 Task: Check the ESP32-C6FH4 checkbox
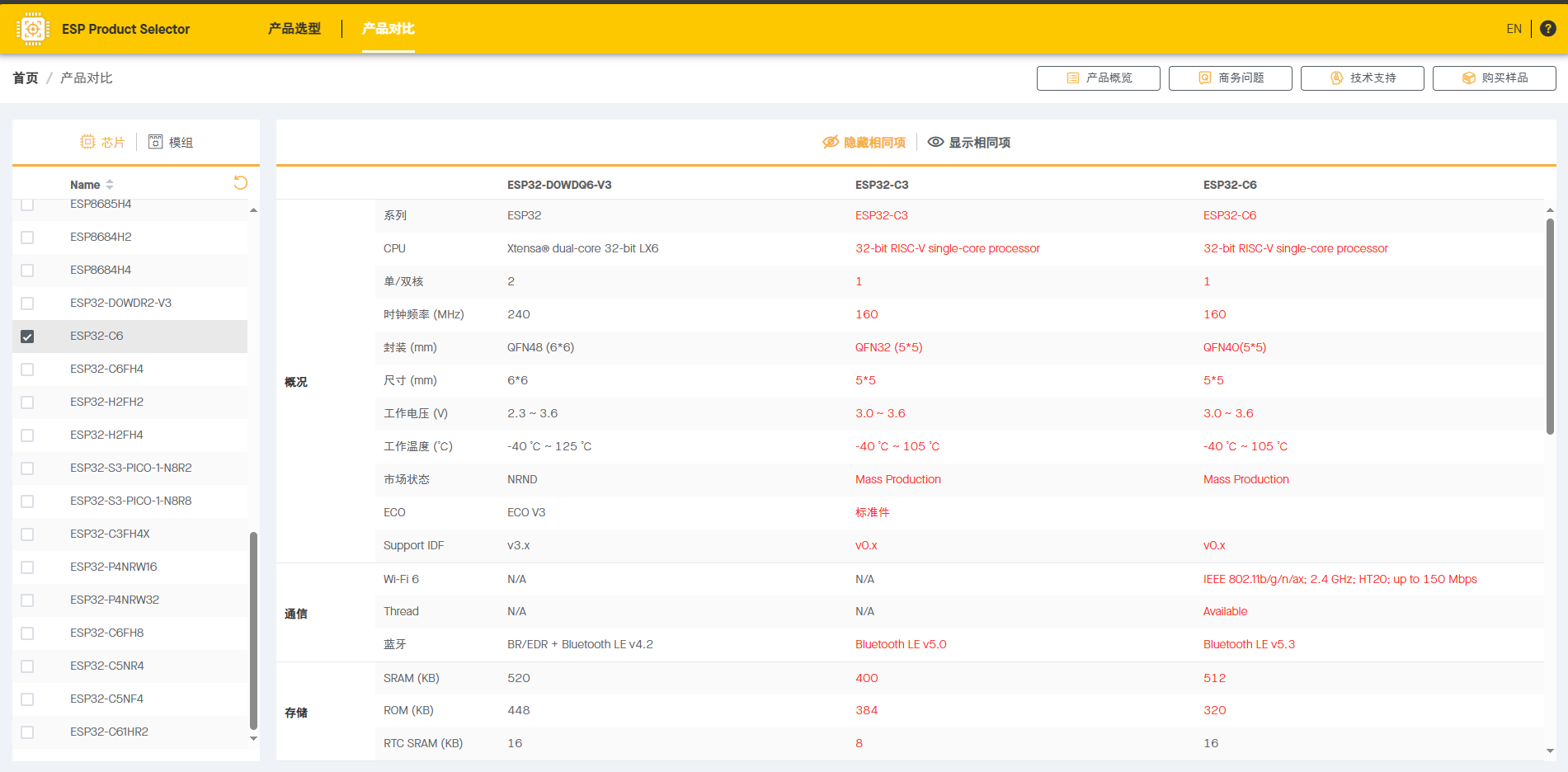point(27,370)
